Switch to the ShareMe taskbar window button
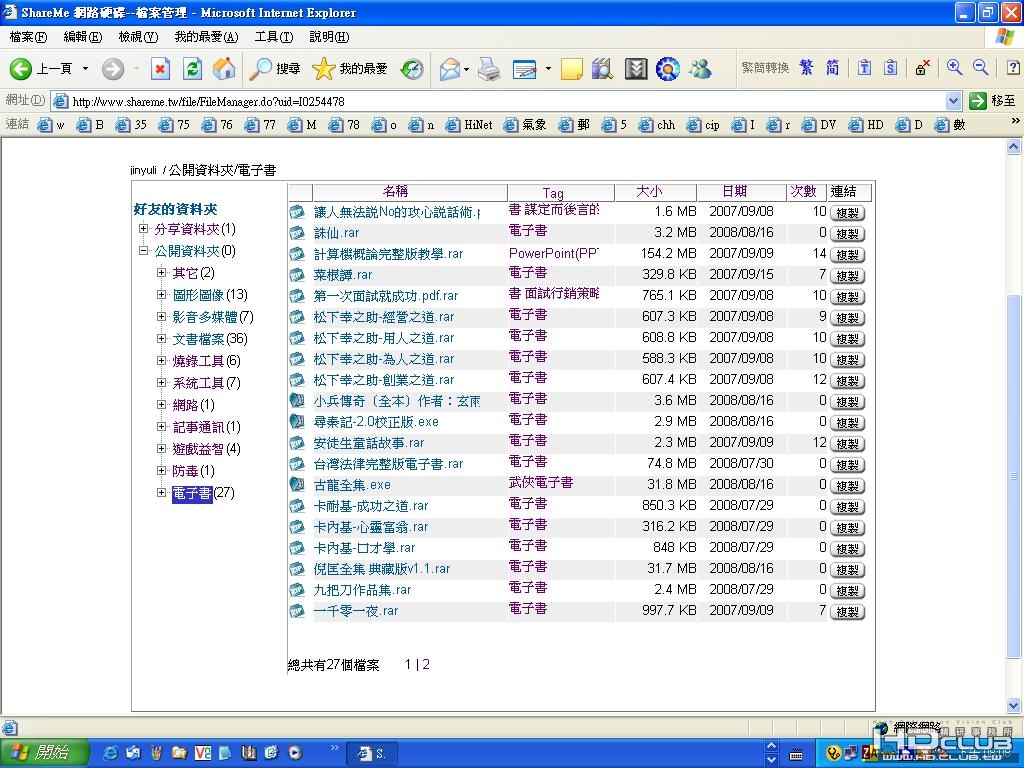Image resolution: width=1024 pixels, height=768 pixels. tap(372, 754)
